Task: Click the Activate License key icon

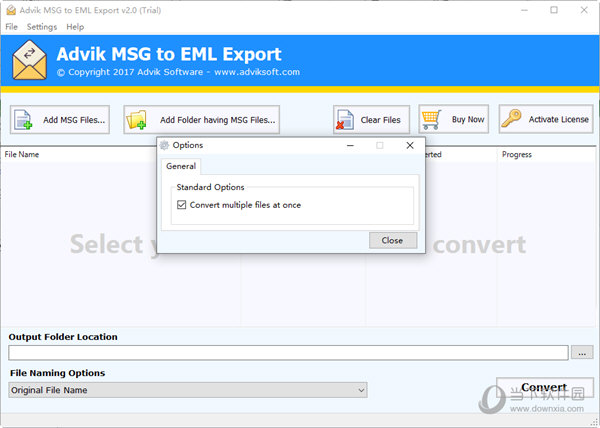Action: pyautogui.click(x=512, y=118)
